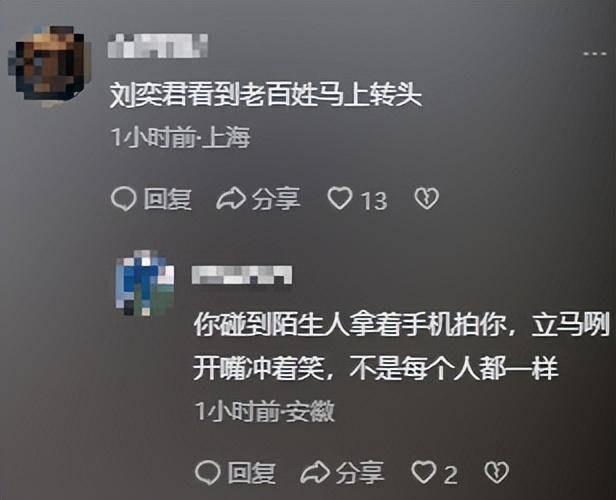Screen dimensions: 616x500
Task: Tap 回复 text under the top comment
Action: tap(168, 199)
